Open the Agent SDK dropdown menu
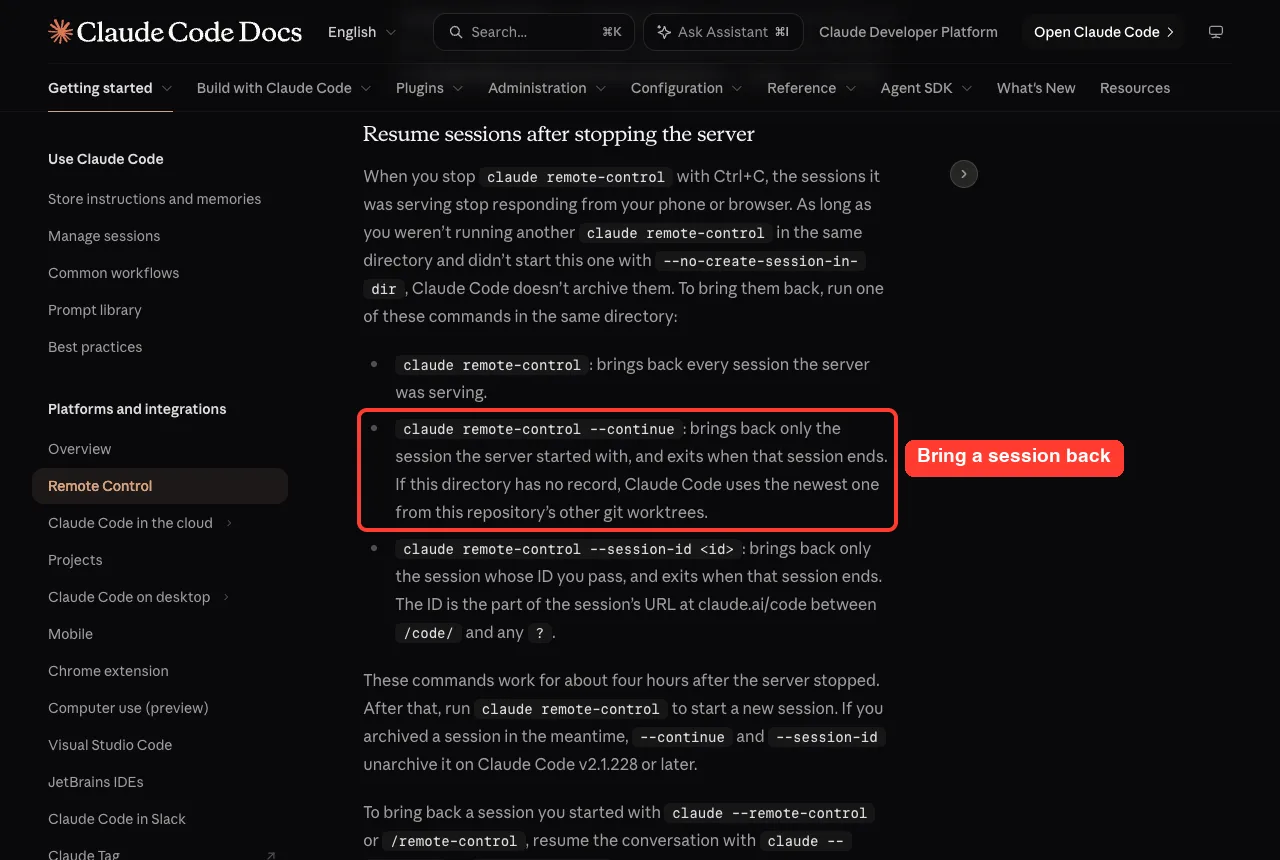 click(927, 88)
